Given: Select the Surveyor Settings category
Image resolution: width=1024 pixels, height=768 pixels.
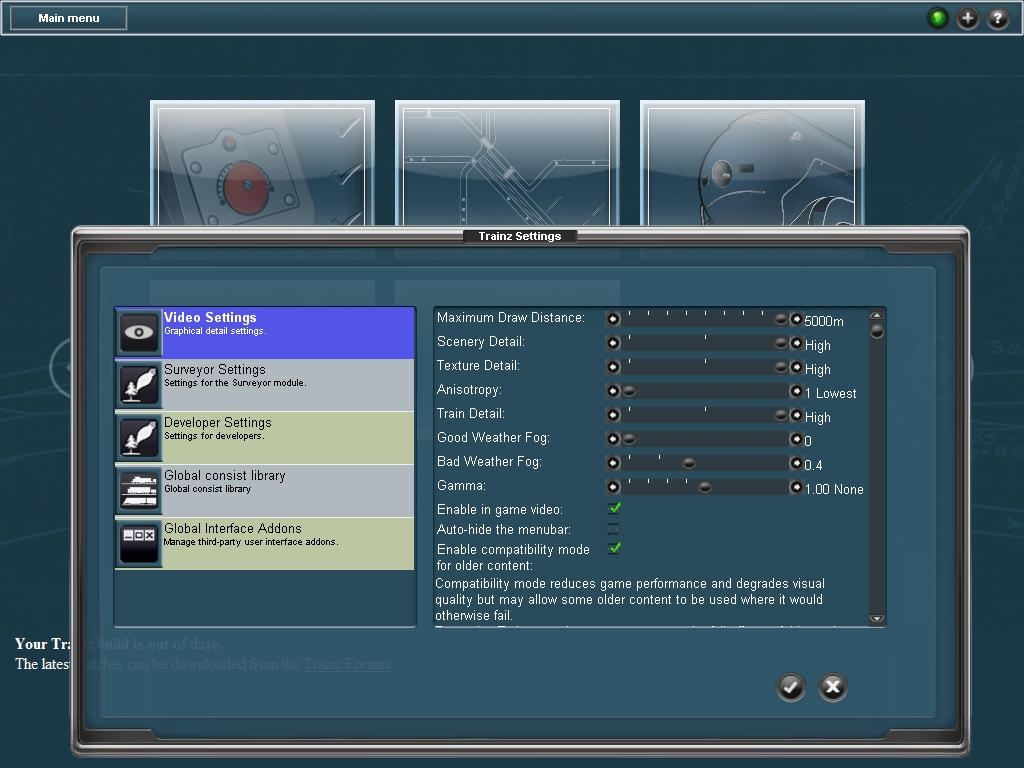Looking at the screenshot, I should click(x=265, y=385).
